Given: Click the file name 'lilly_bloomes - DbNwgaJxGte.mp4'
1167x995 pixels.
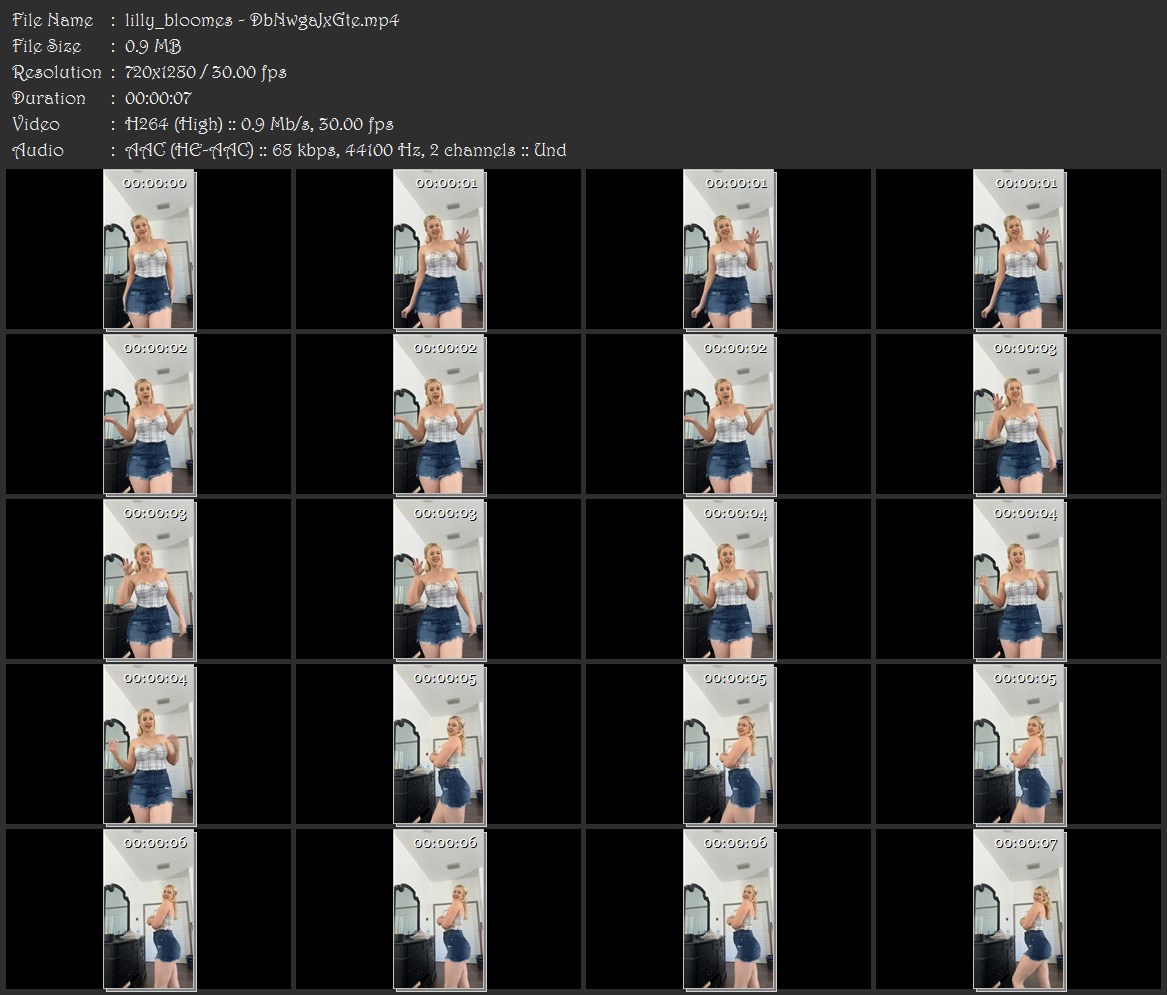Looking at the screenshot, I should click(x=262, y=20).
